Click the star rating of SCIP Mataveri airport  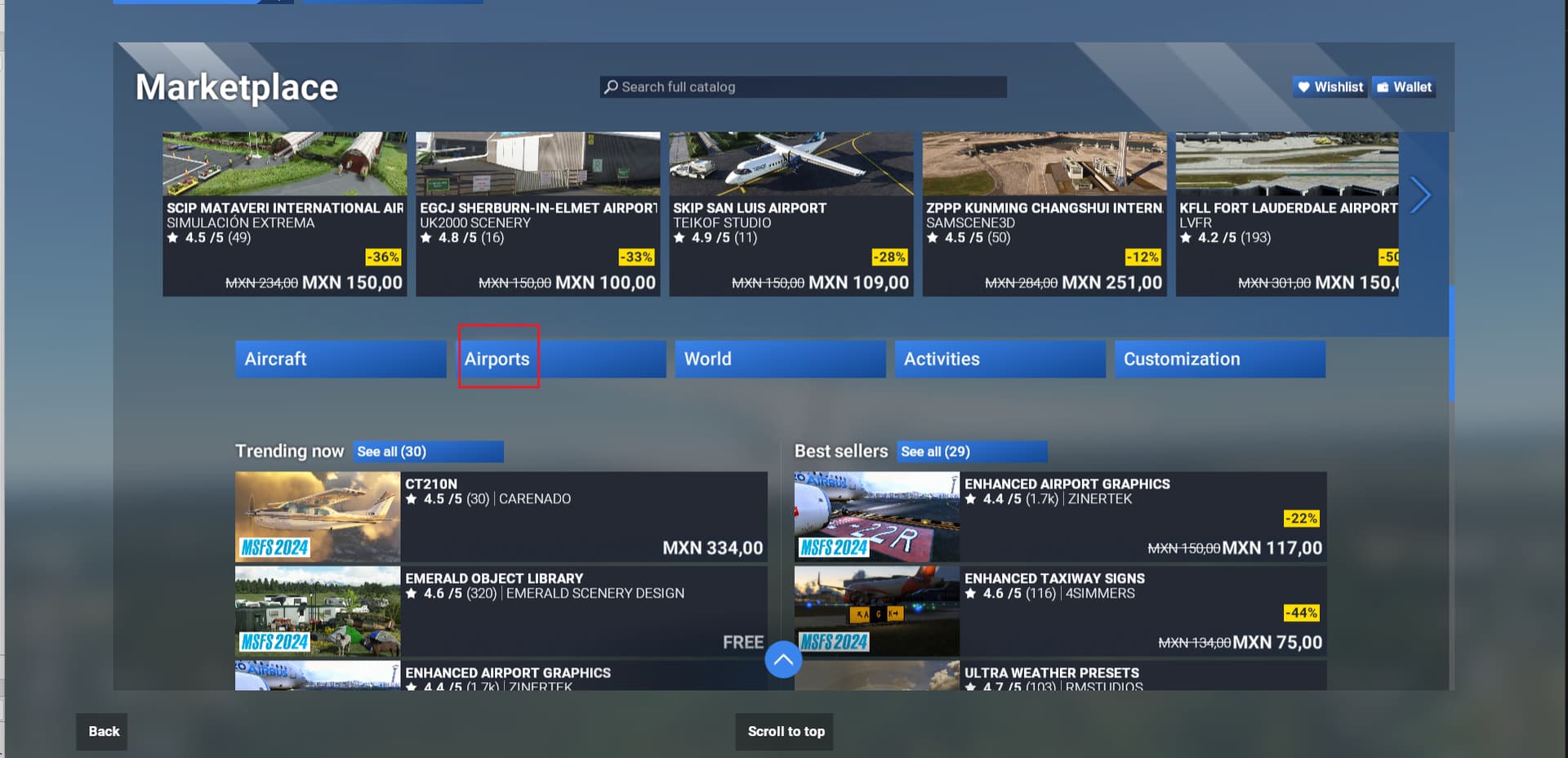[x=209, y=238]
